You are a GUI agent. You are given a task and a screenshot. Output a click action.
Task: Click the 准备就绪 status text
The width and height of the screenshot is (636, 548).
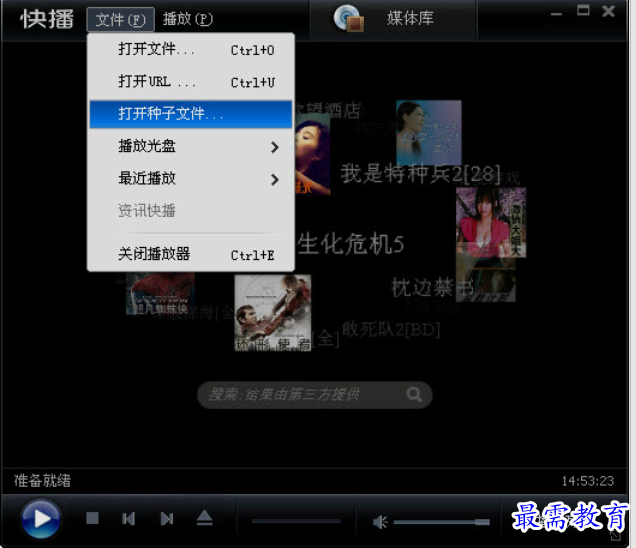click(43, 481)
